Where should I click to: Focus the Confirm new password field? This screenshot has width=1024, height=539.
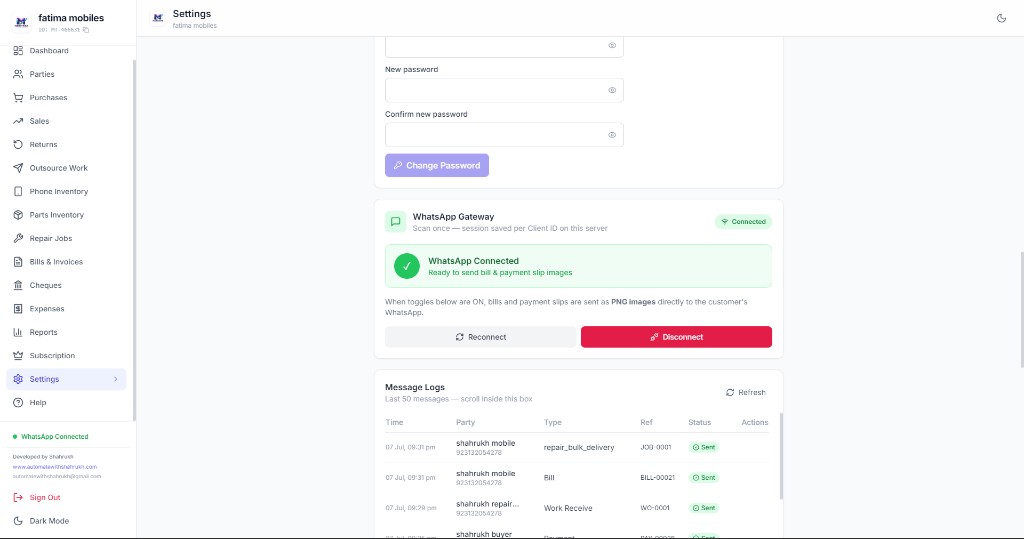click(x=504, y=135)
